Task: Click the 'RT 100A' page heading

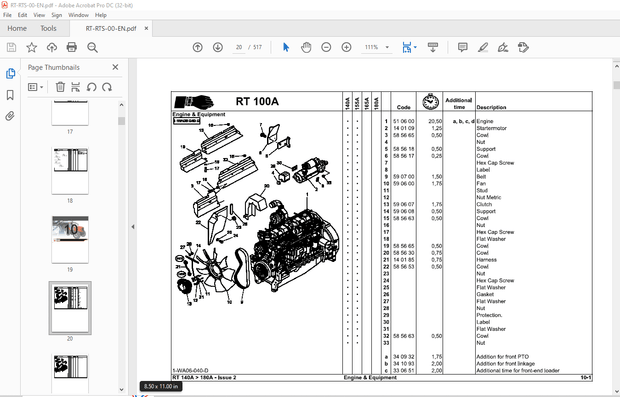Action: coord(257,102)
